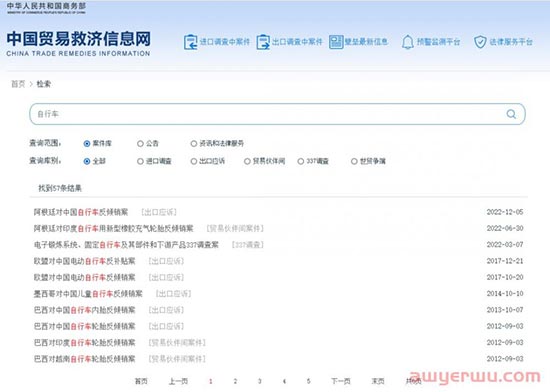
Task: Click the 中华人民共和国商务部 header text
Action: click(46, 6)
